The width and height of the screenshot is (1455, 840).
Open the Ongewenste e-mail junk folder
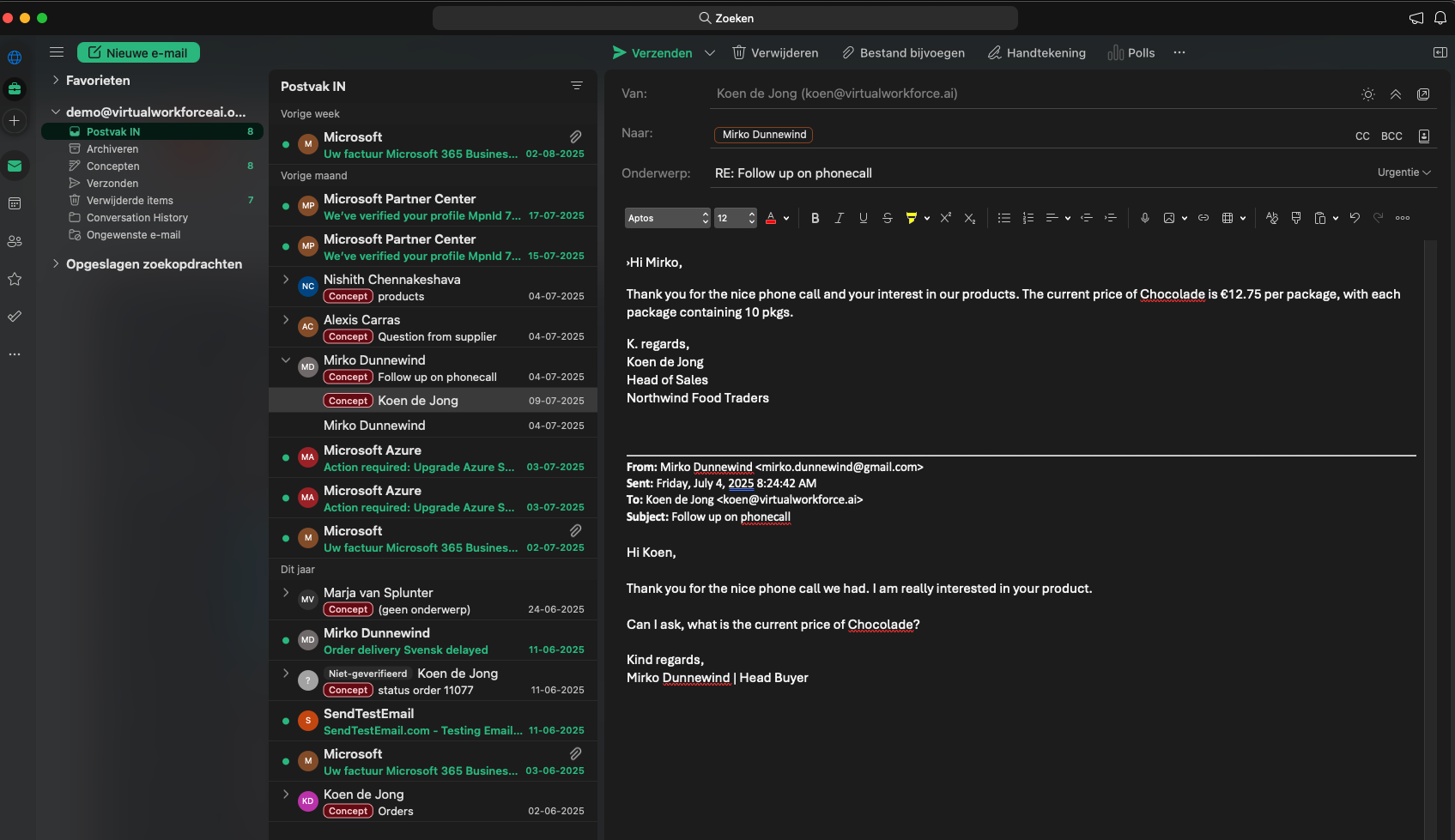coord(152,234)
